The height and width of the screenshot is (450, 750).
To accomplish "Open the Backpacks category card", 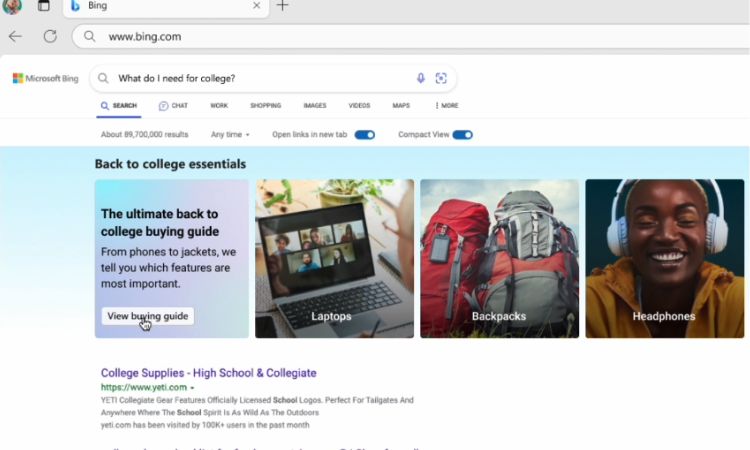I will (x=499, y=259).
